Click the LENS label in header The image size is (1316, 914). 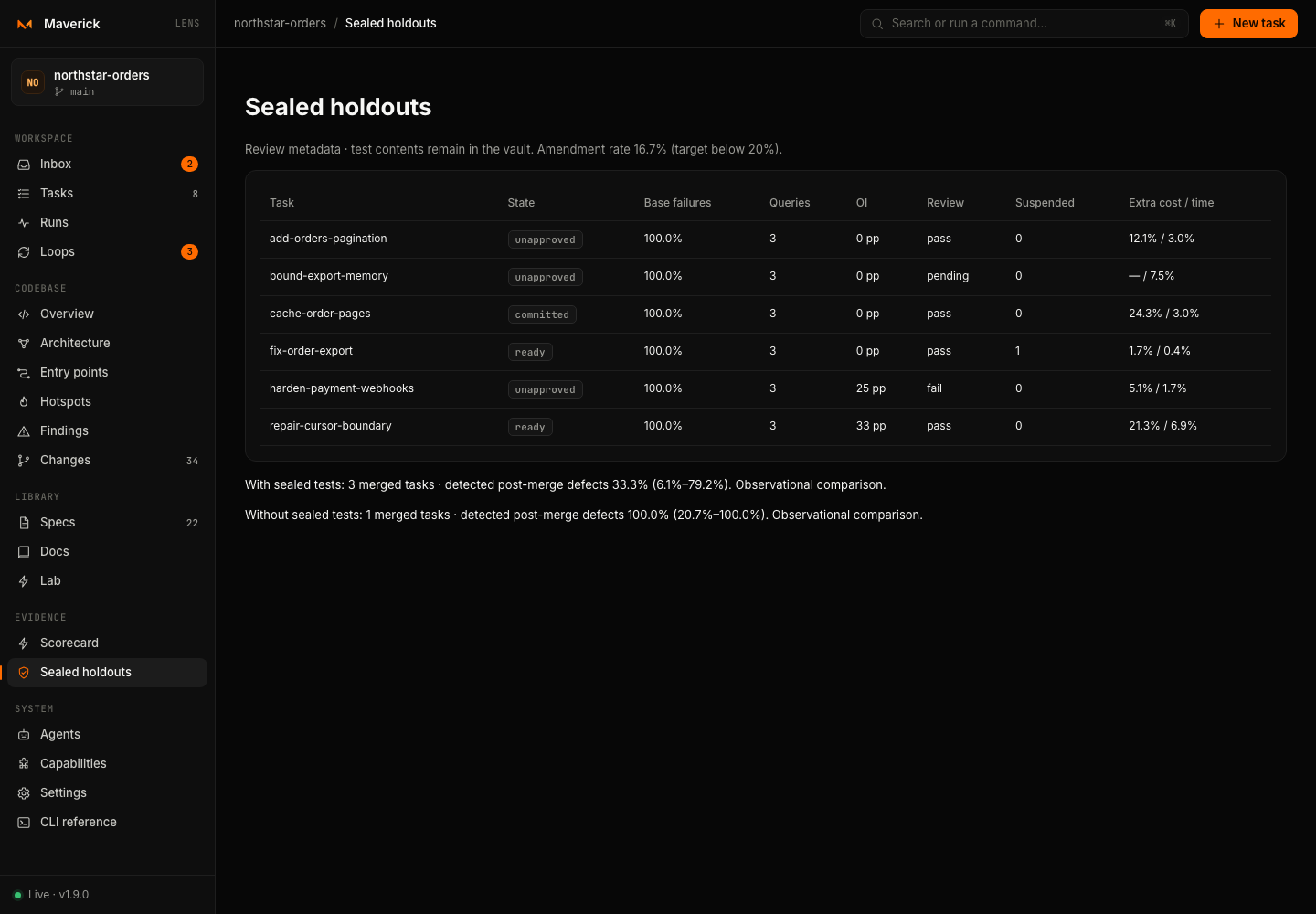point(187,24)
